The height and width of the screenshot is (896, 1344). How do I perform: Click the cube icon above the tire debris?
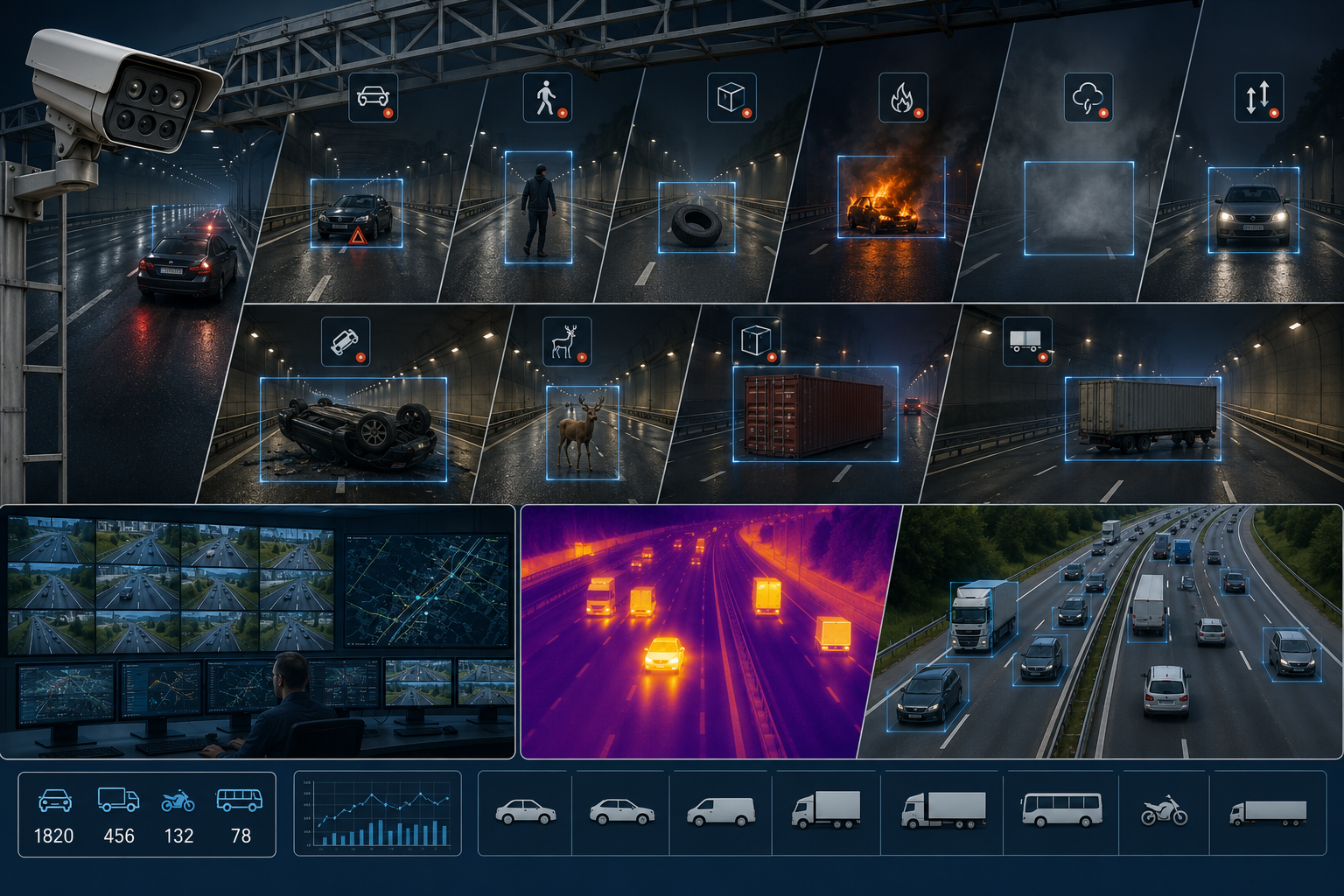click(x=731, y=97)
